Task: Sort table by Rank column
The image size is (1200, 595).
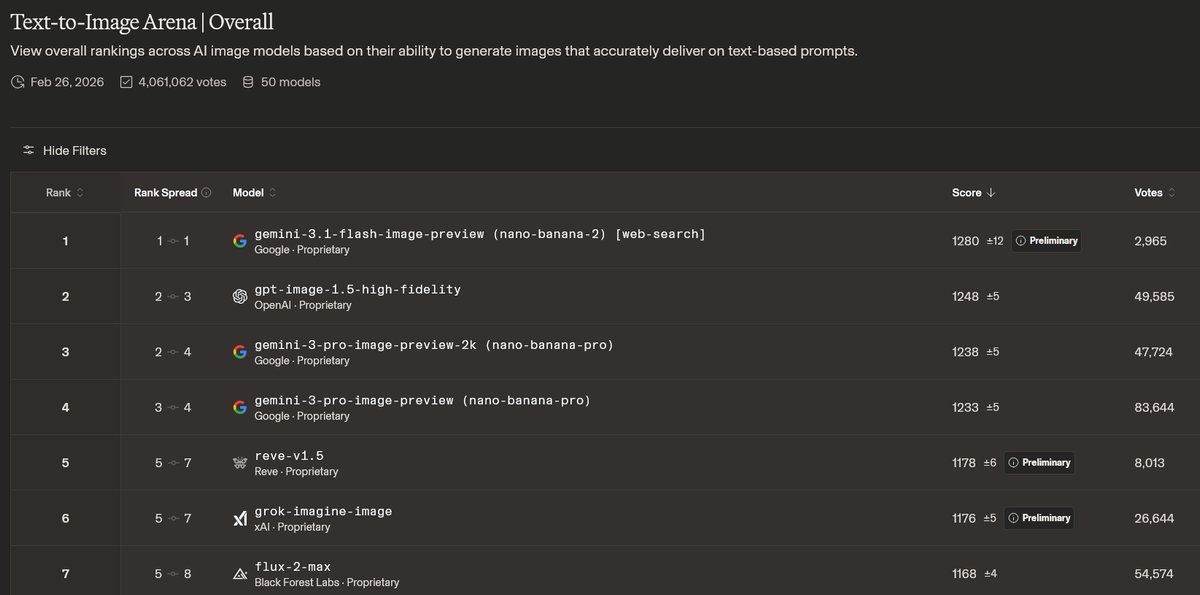Action: tap(65, 193)
